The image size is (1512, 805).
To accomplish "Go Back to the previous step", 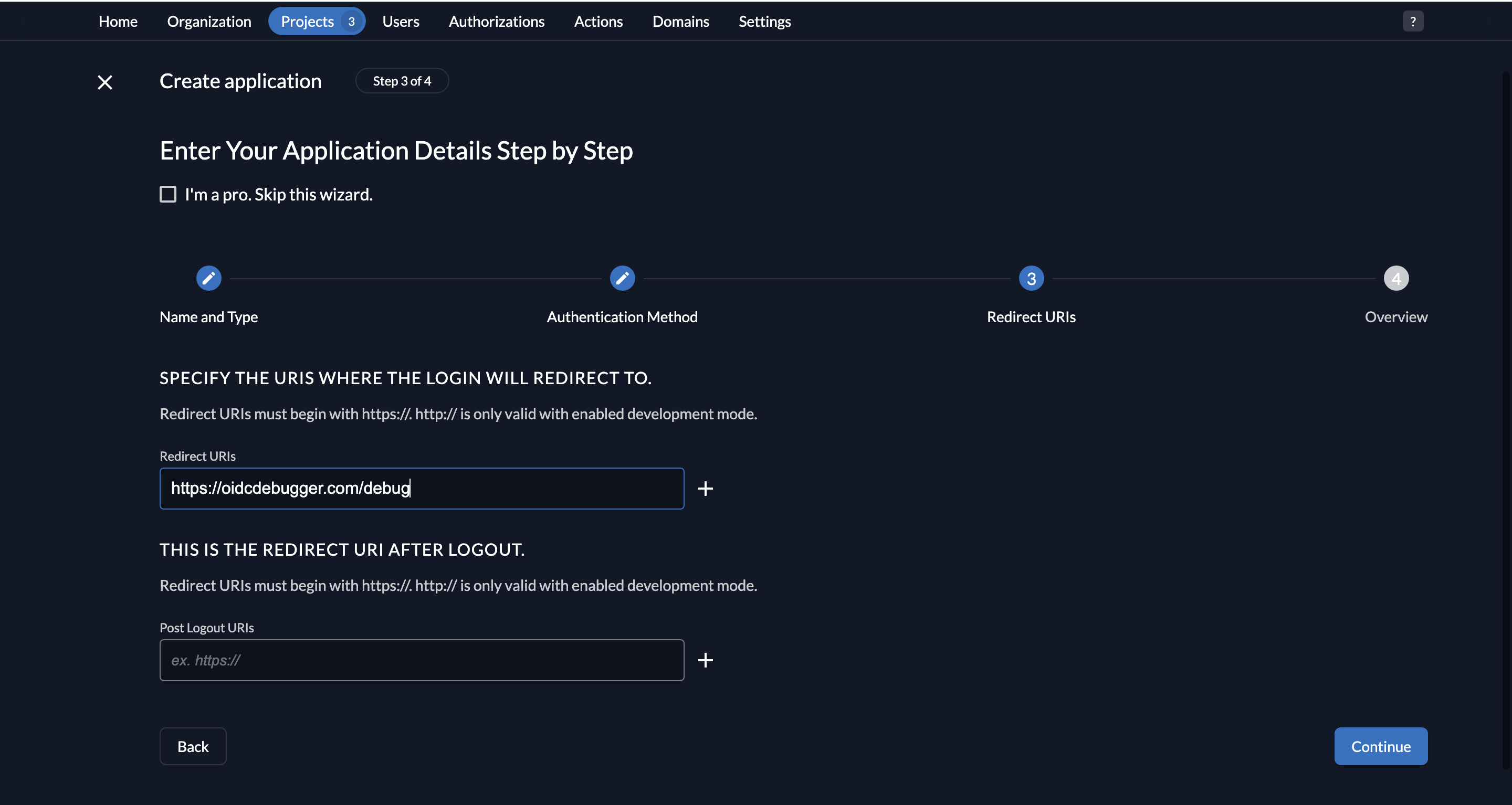I will [x=193, y=746].
